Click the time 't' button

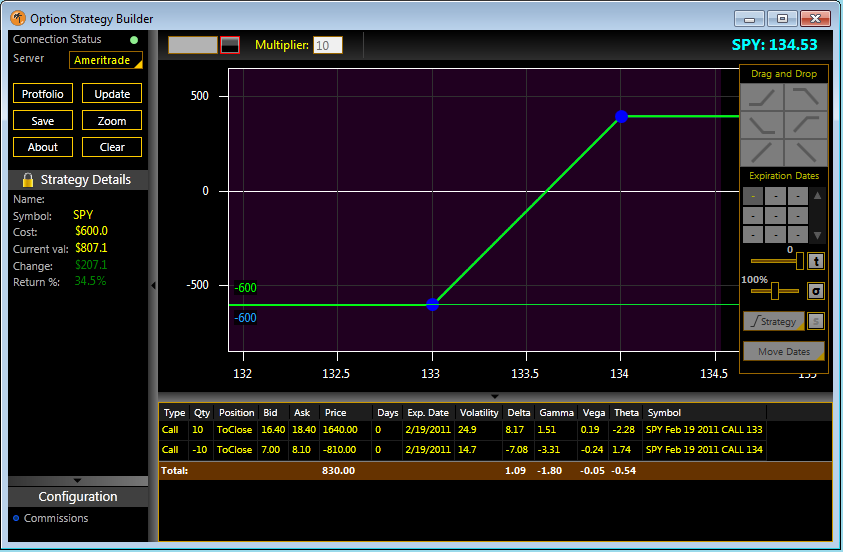click(x=816, y=261)
